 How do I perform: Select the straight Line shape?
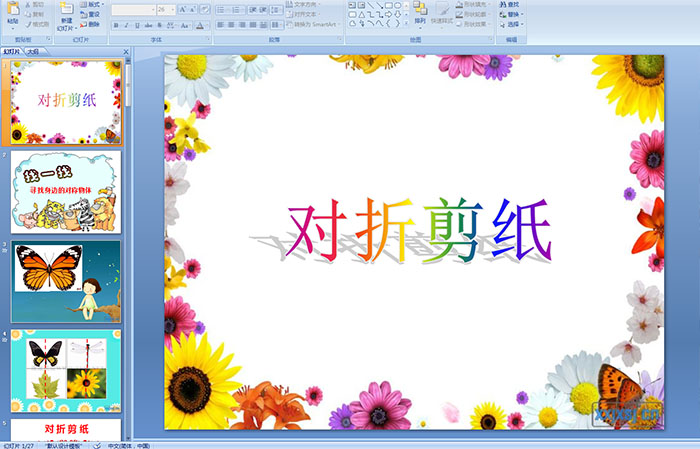pyautogui.click(x=370, y=5)
